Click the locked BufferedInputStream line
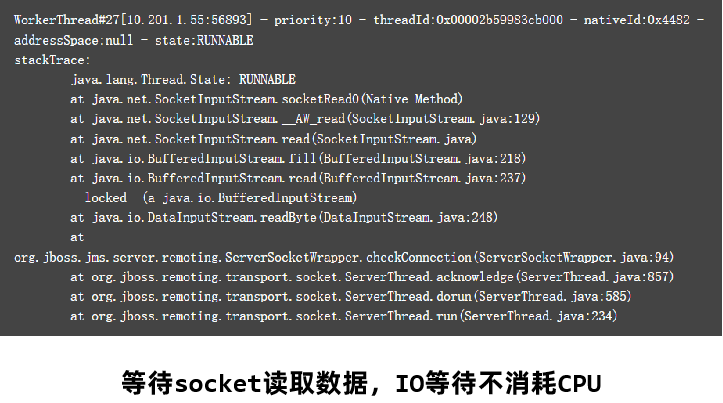 220,198
